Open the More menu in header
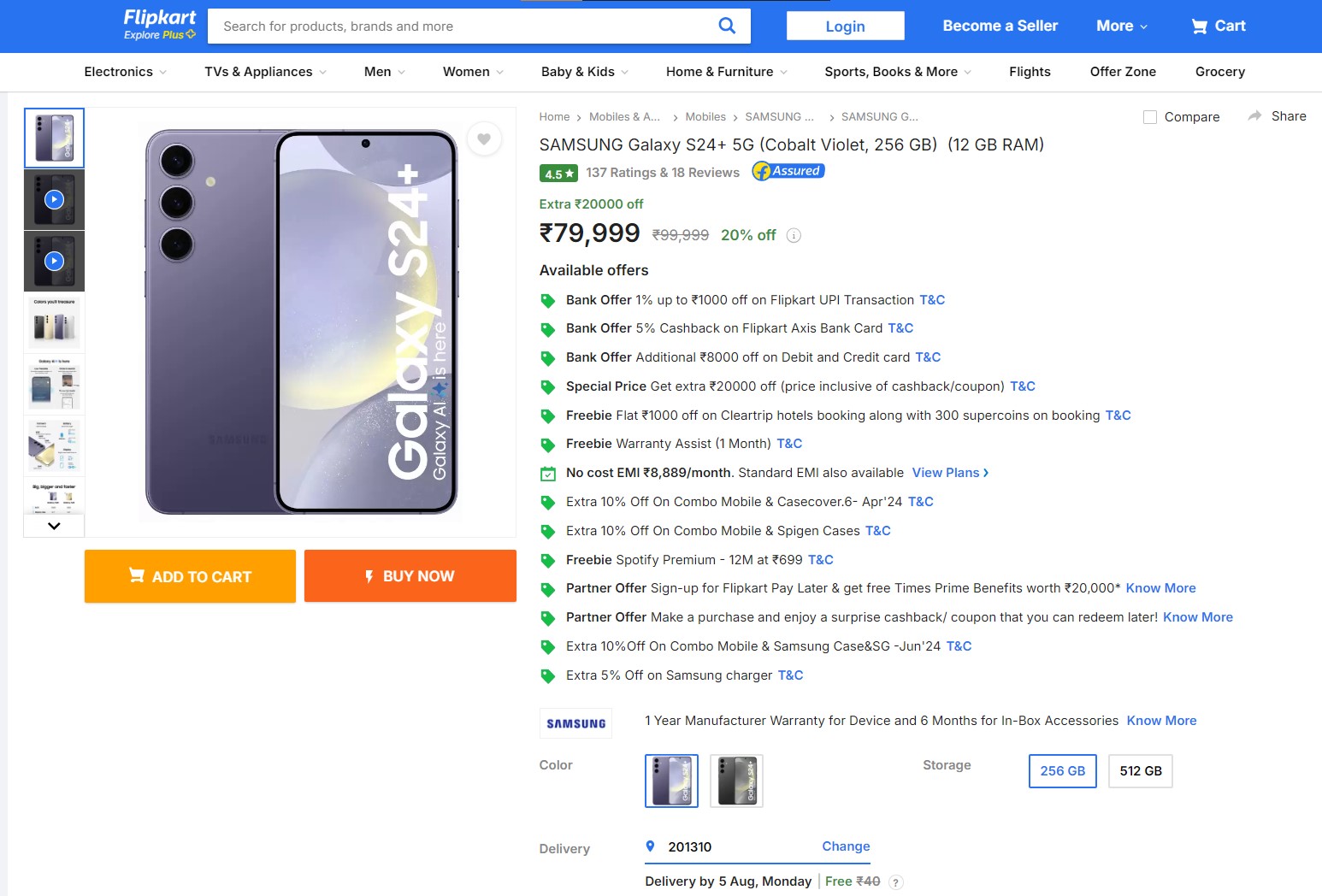This screenshot has width=1322, height=896. [1120, 26]
